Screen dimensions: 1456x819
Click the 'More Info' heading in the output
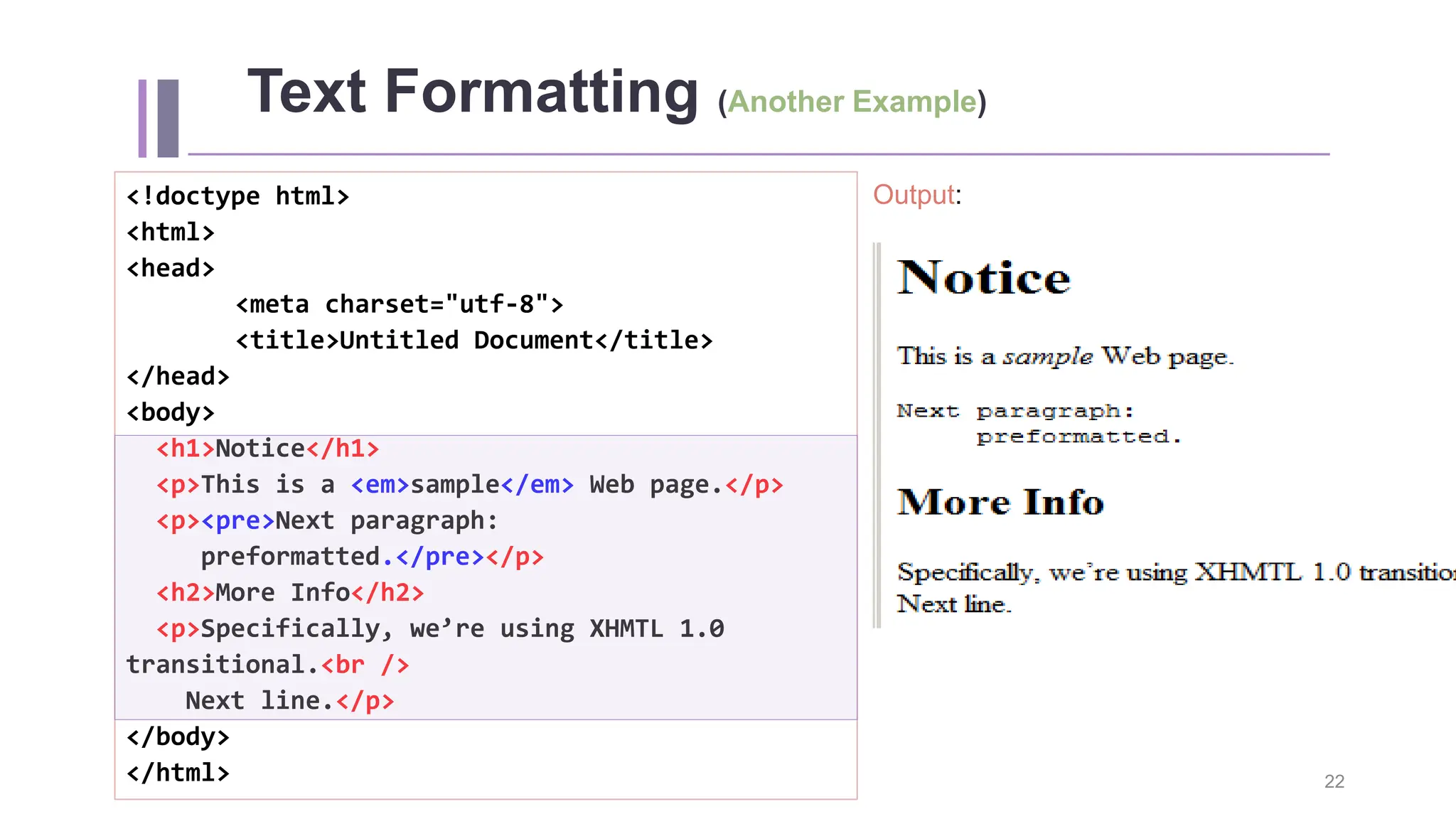[x=1000, y=502]
